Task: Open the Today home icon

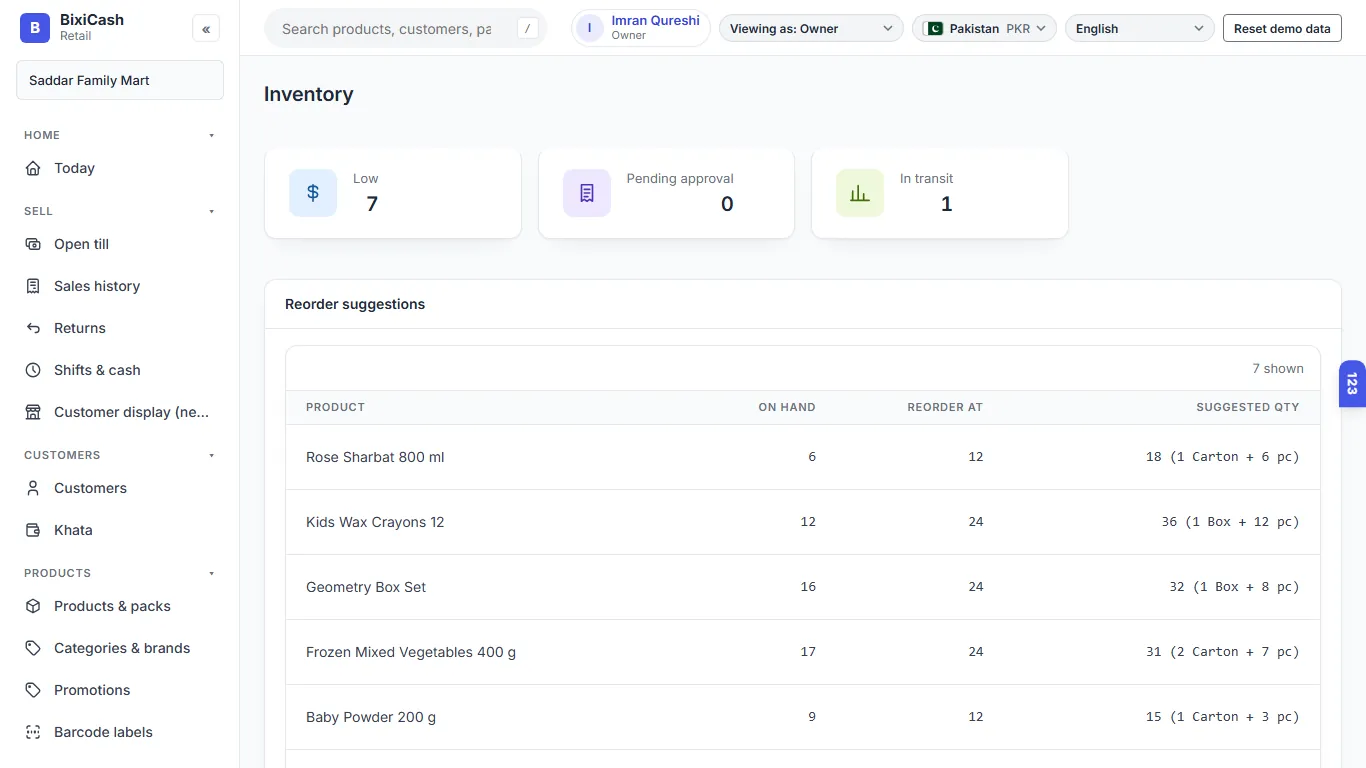Action: coord(33,168)
